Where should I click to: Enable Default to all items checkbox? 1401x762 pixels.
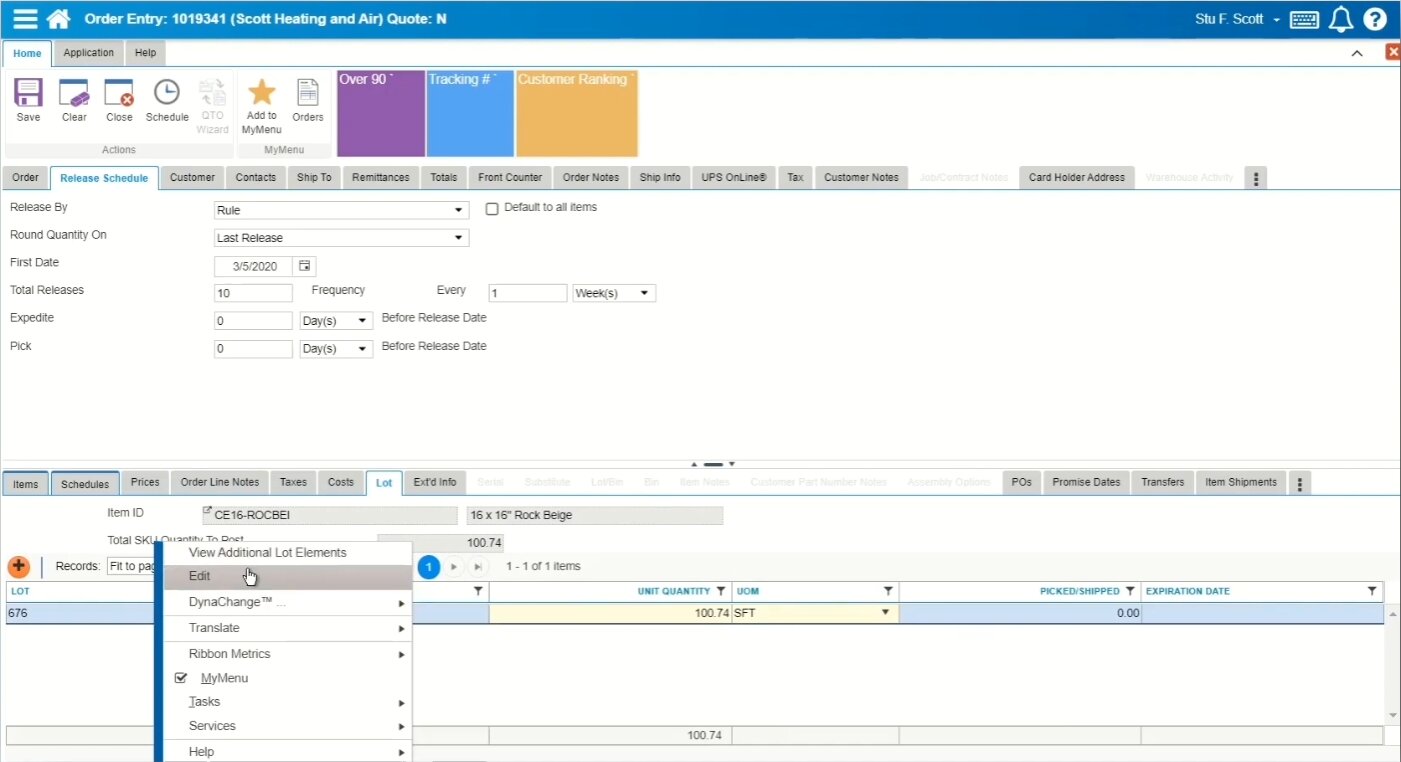pos(492,209)
